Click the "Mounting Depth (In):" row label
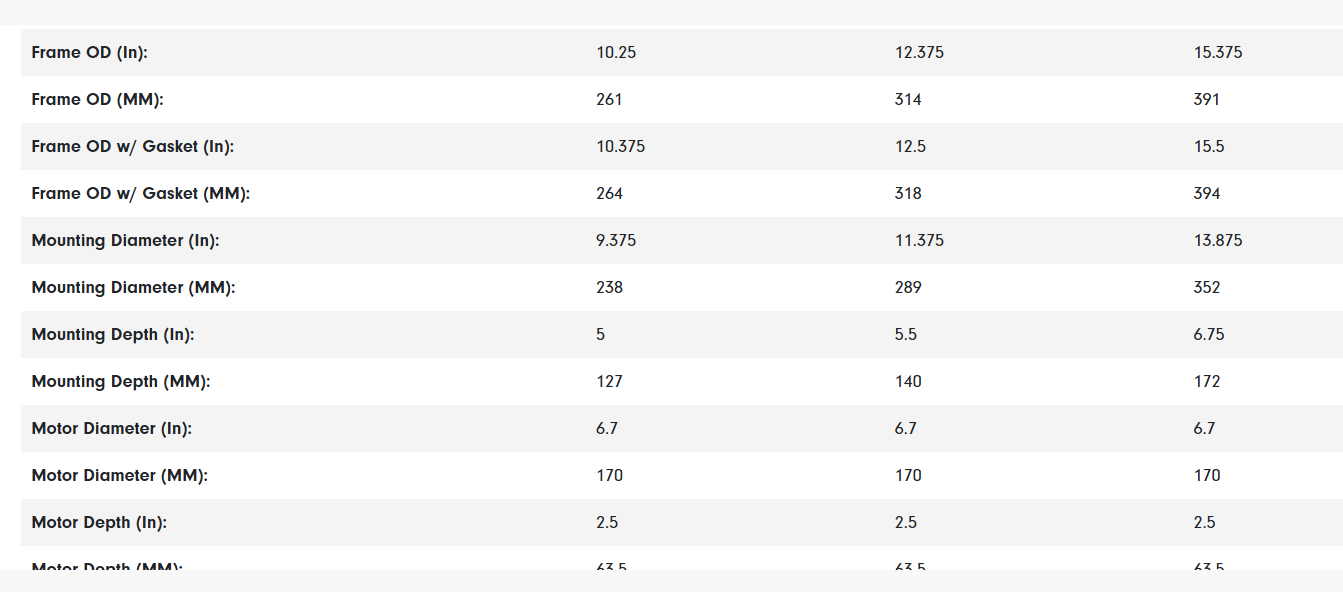The height and width of the screenshot is (592, 1343). pos(113,335)
